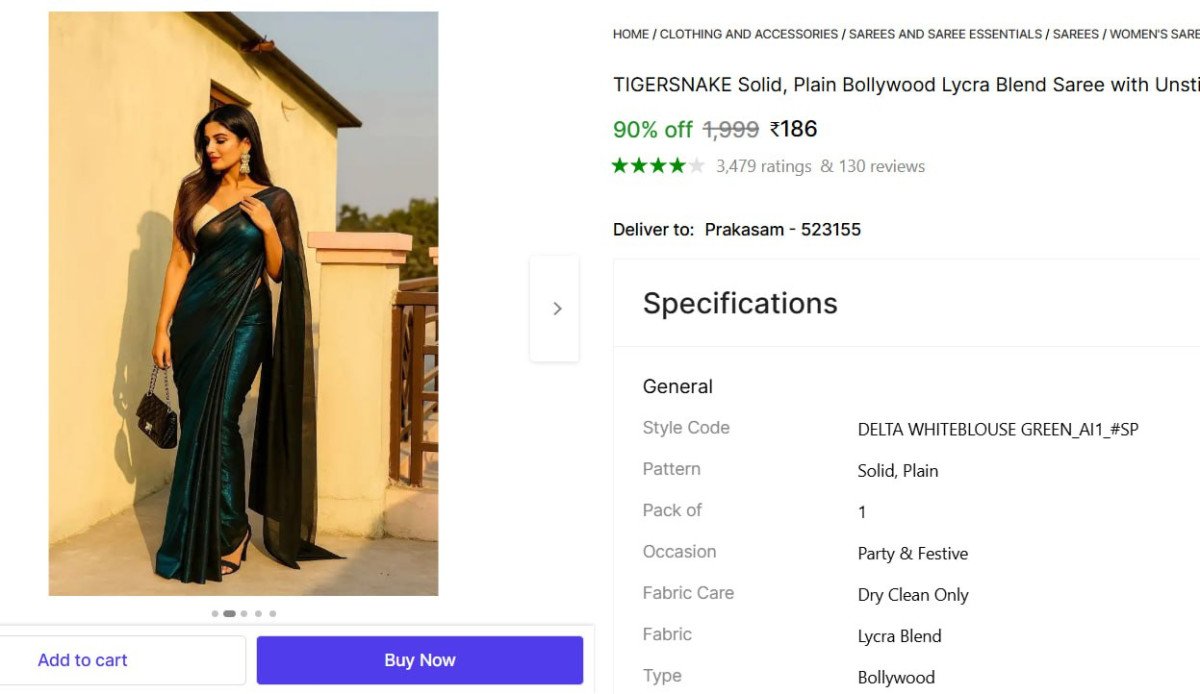This screenshot has width=1200, height=694.
Task: Click the next image arrow
Action: pyautogui.click(x=555, y=309)
